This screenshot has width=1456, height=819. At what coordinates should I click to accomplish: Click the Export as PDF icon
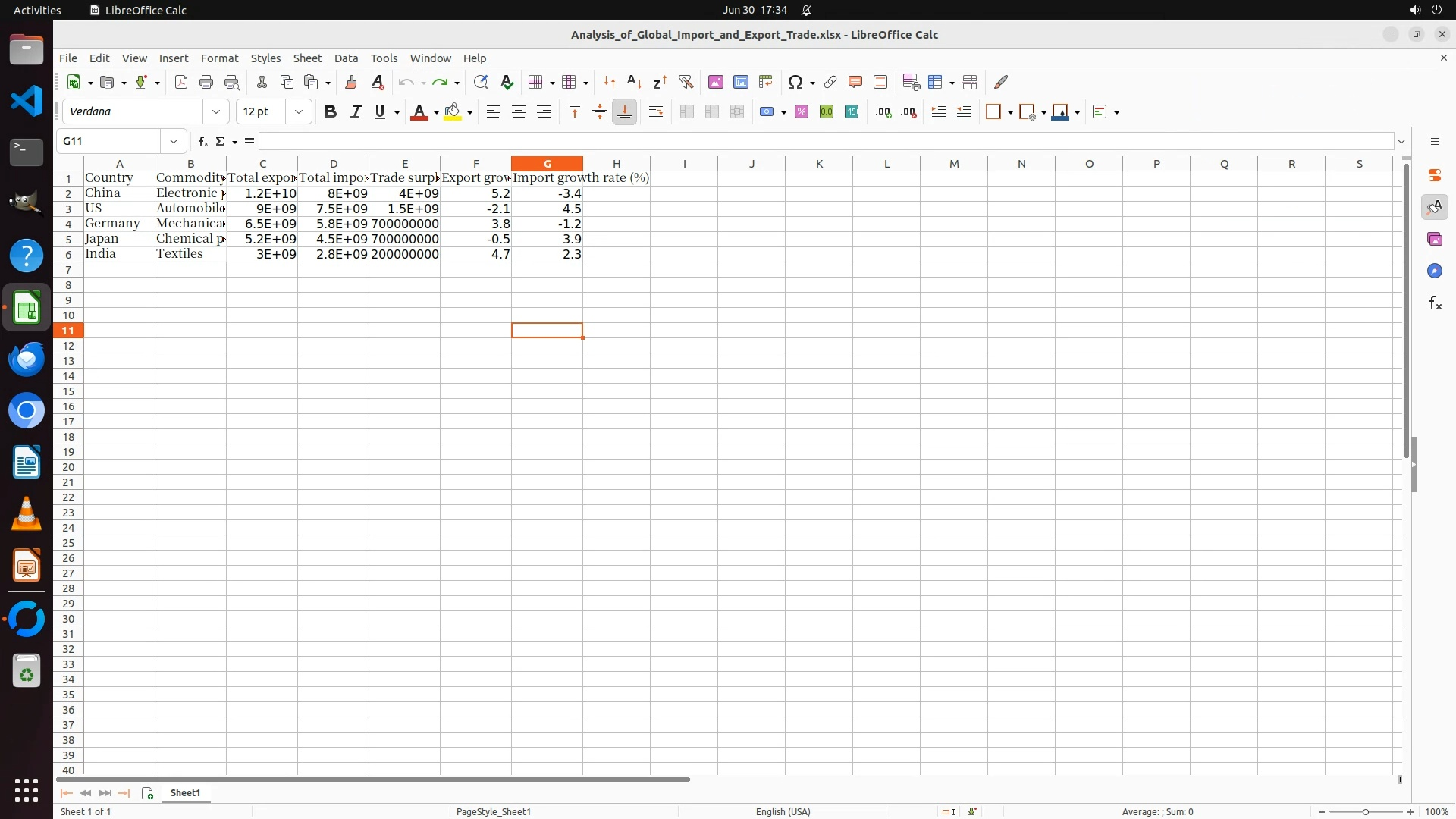(x=181, y=82)
